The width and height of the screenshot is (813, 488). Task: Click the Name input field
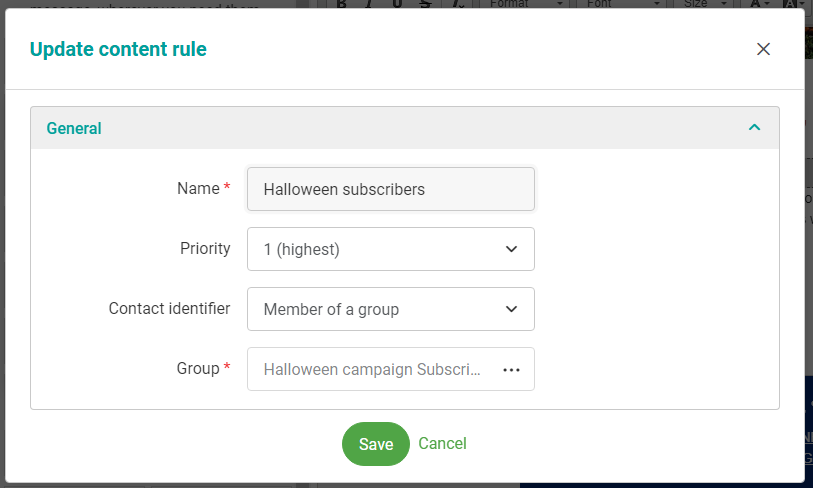click(390, 189)
